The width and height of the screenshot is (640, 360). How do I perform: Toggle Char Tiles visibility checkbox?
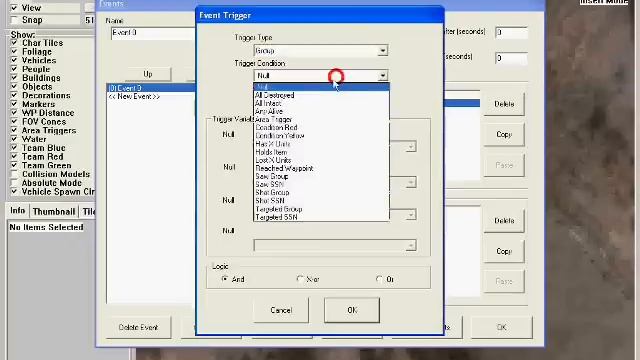pyautogui.click(x=14, y=43)
